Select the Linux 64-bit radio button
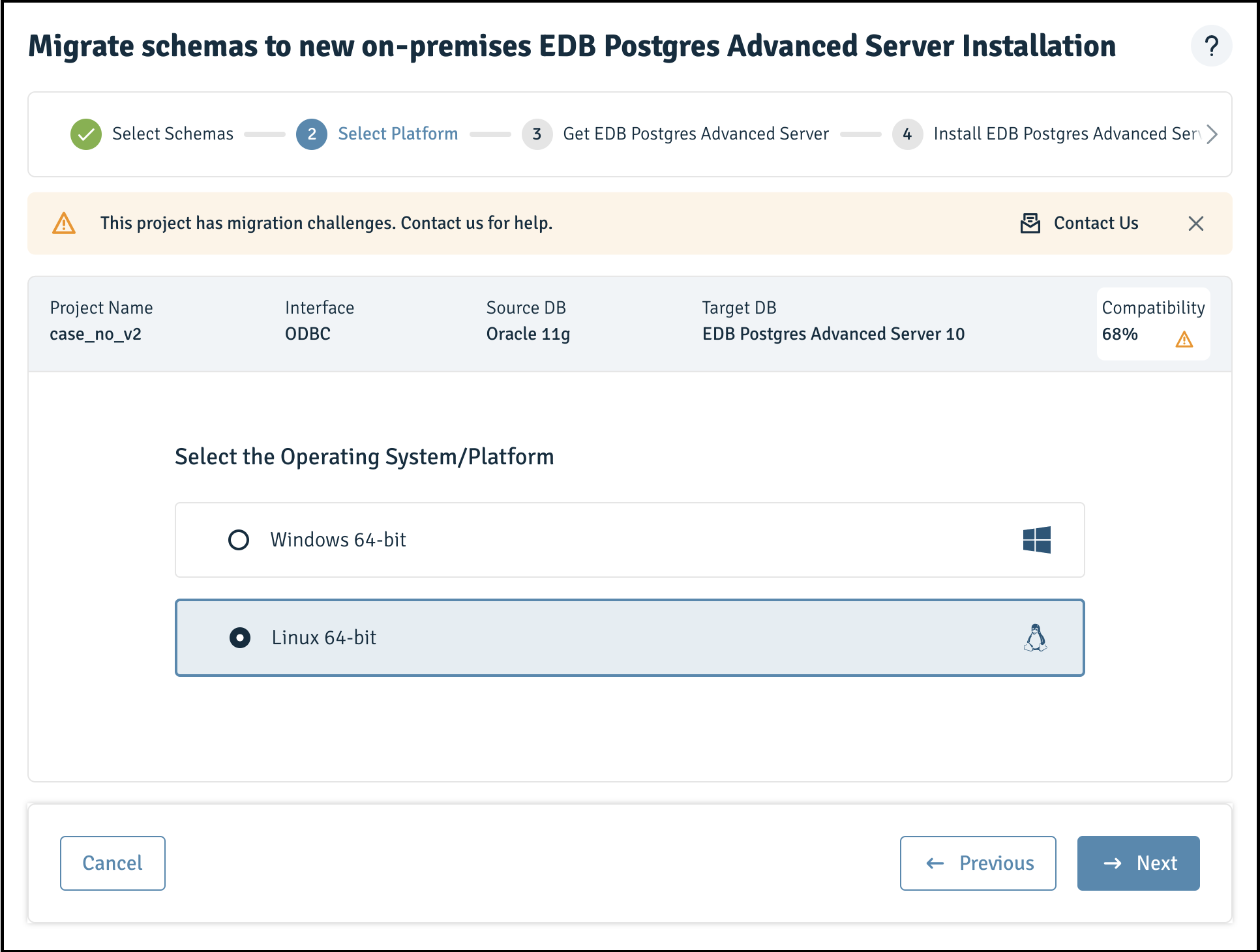Viewport: 1260px width, 952px height. tap(240, 638)
